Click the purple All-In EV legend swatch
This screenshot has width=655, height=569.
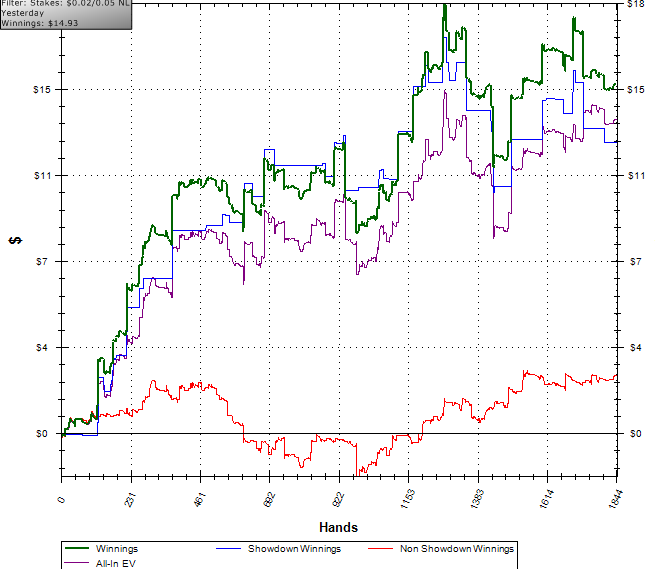point(76,563)
